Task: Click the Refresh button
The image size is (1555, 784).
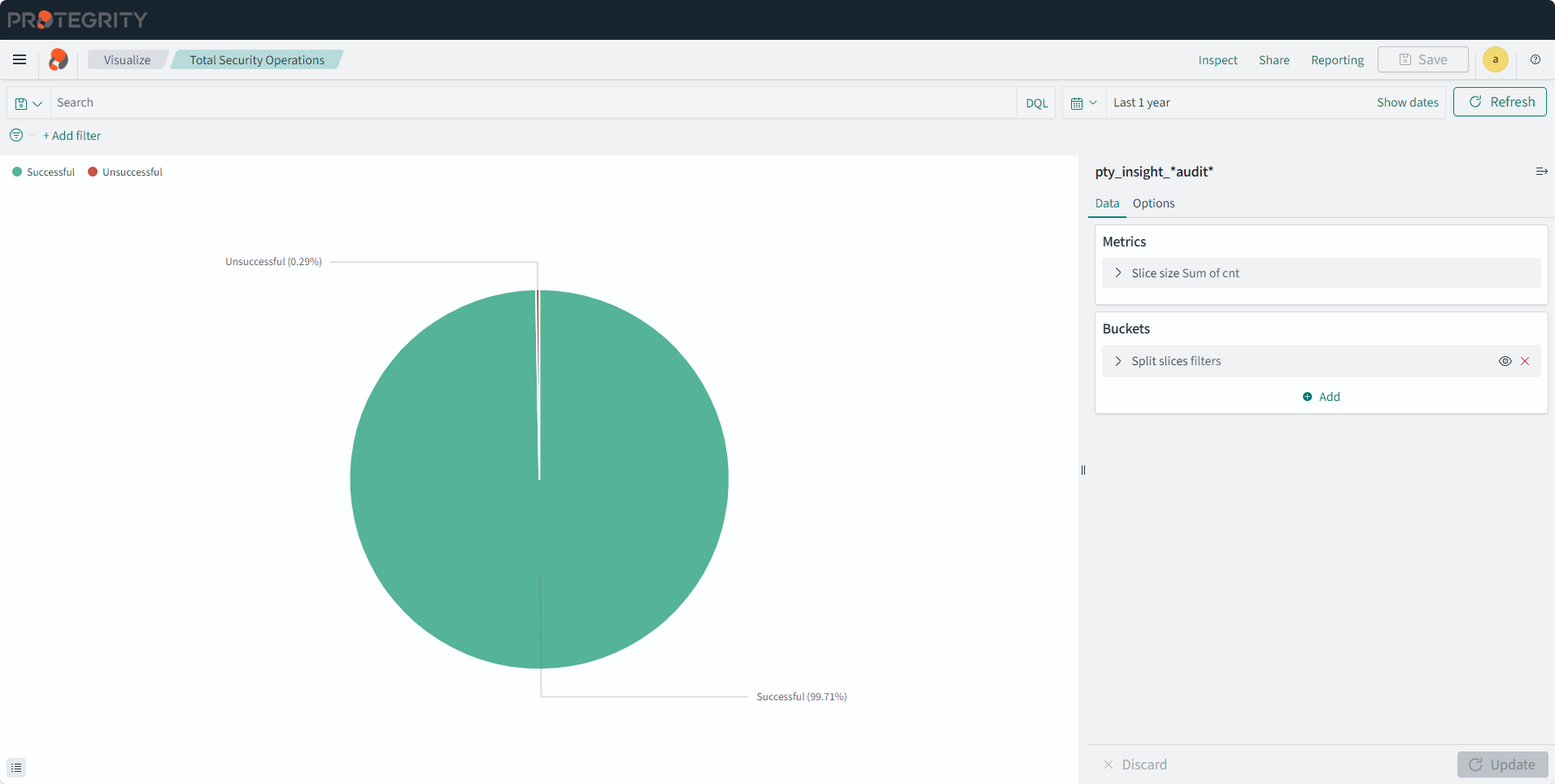Action: [1500, 102]
